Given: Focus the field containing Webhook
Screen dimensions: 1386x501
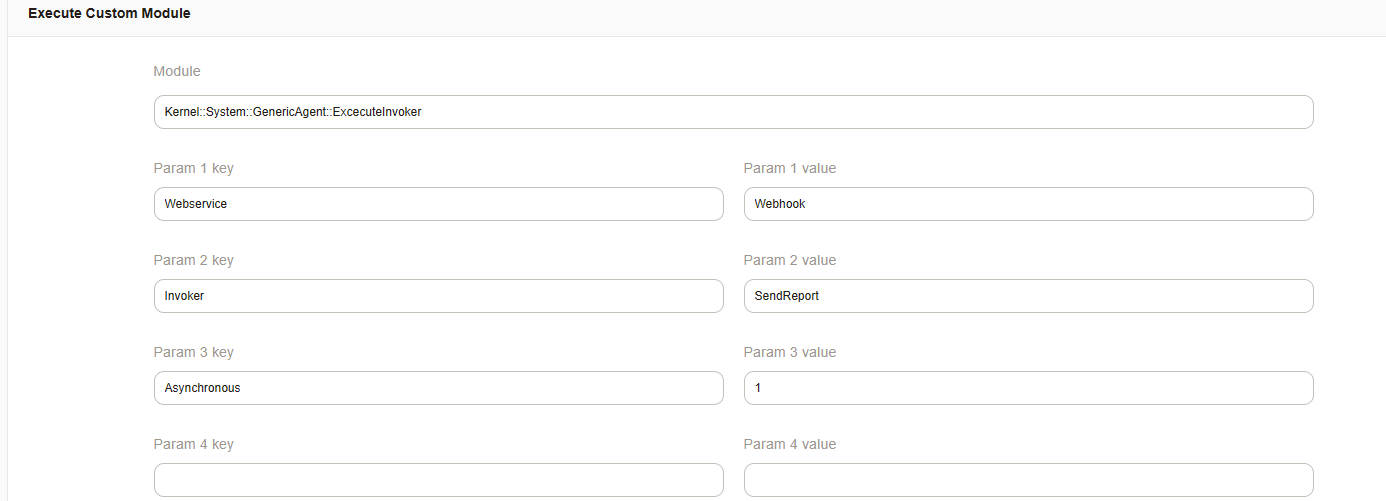Looking at the screenshot, I should pos(1028,204).
